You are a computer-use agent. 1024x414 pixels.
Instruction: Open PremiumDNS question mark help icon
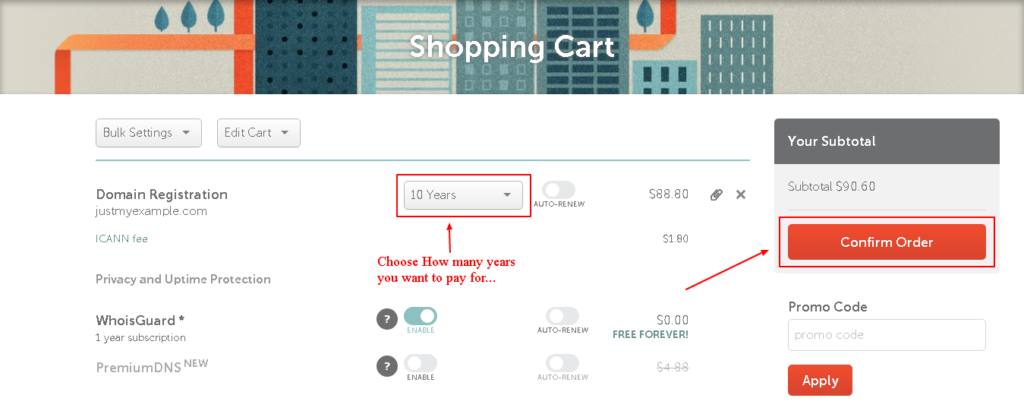click(x=387, y=366)
